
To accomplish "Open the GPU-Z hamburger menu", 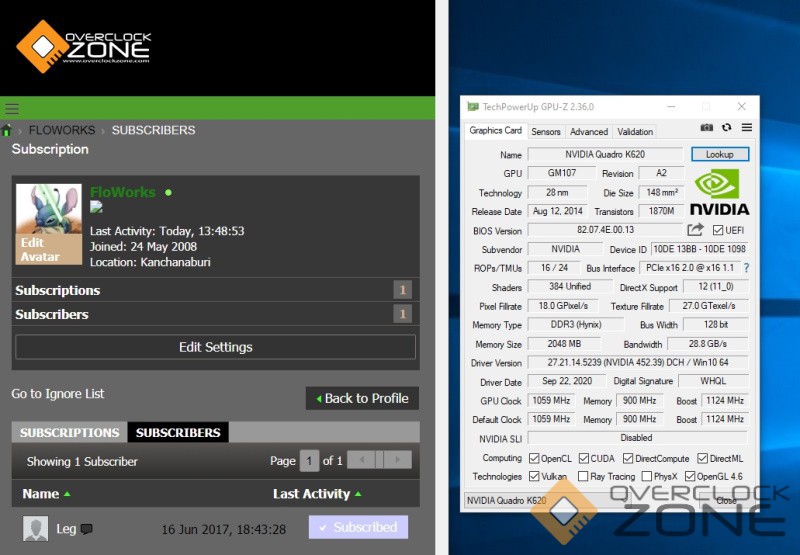I will click(746, 128).
